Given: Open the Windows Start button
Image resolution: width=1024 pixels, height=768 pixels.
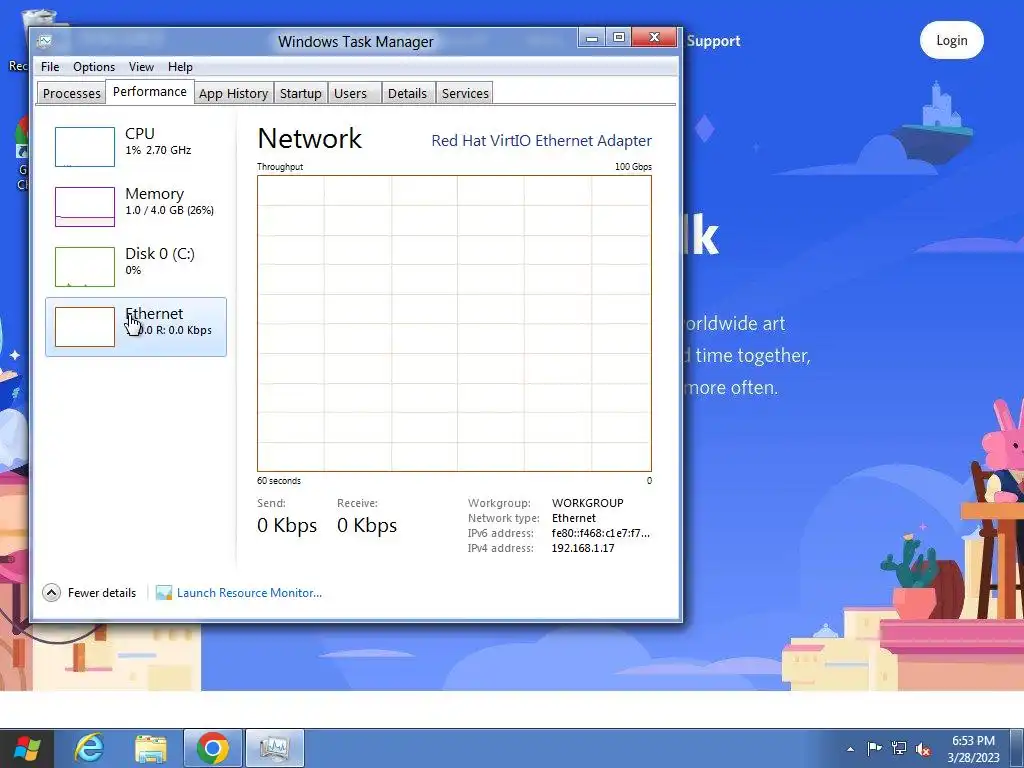Looking at the screenshot, I should pyautogui.click(x=27, y=748).
